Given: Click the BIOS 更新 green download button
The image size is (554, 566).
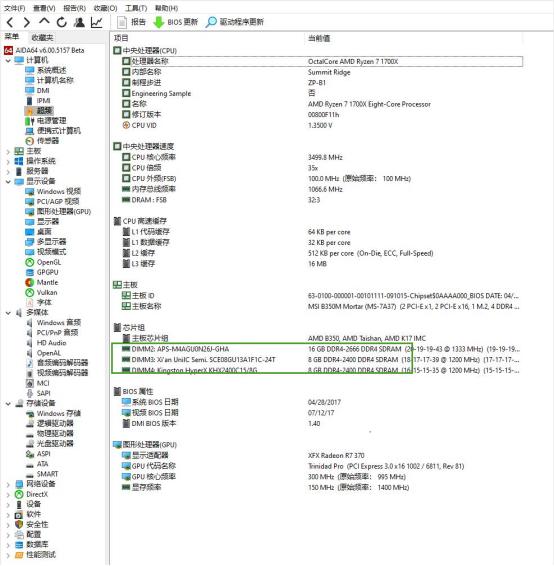Looking at the screenshot, I should (176, 22).
